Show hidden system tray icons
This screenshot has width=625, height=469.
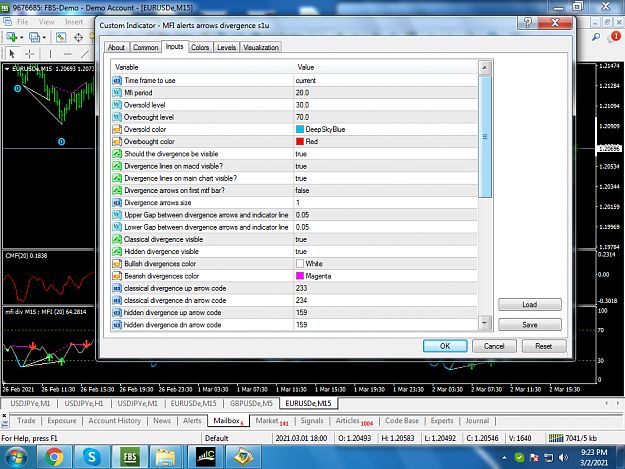coord(504,457)
